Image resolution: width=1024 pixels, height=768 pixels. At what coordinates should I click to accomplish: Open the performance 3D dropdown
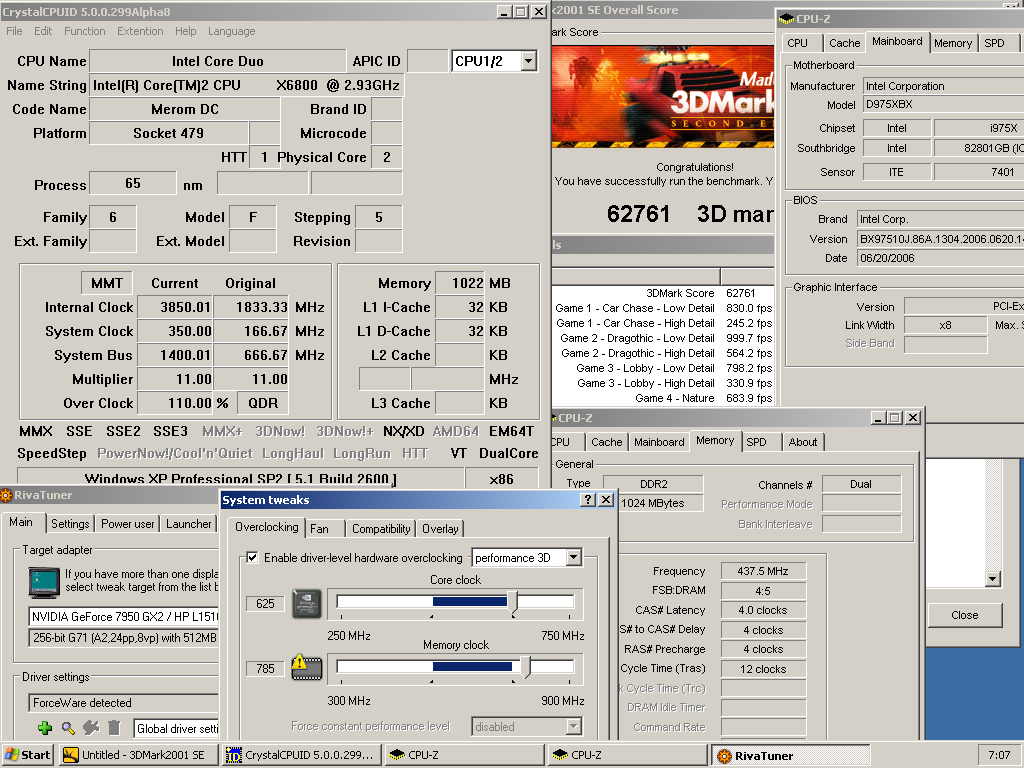click(573, 558)
